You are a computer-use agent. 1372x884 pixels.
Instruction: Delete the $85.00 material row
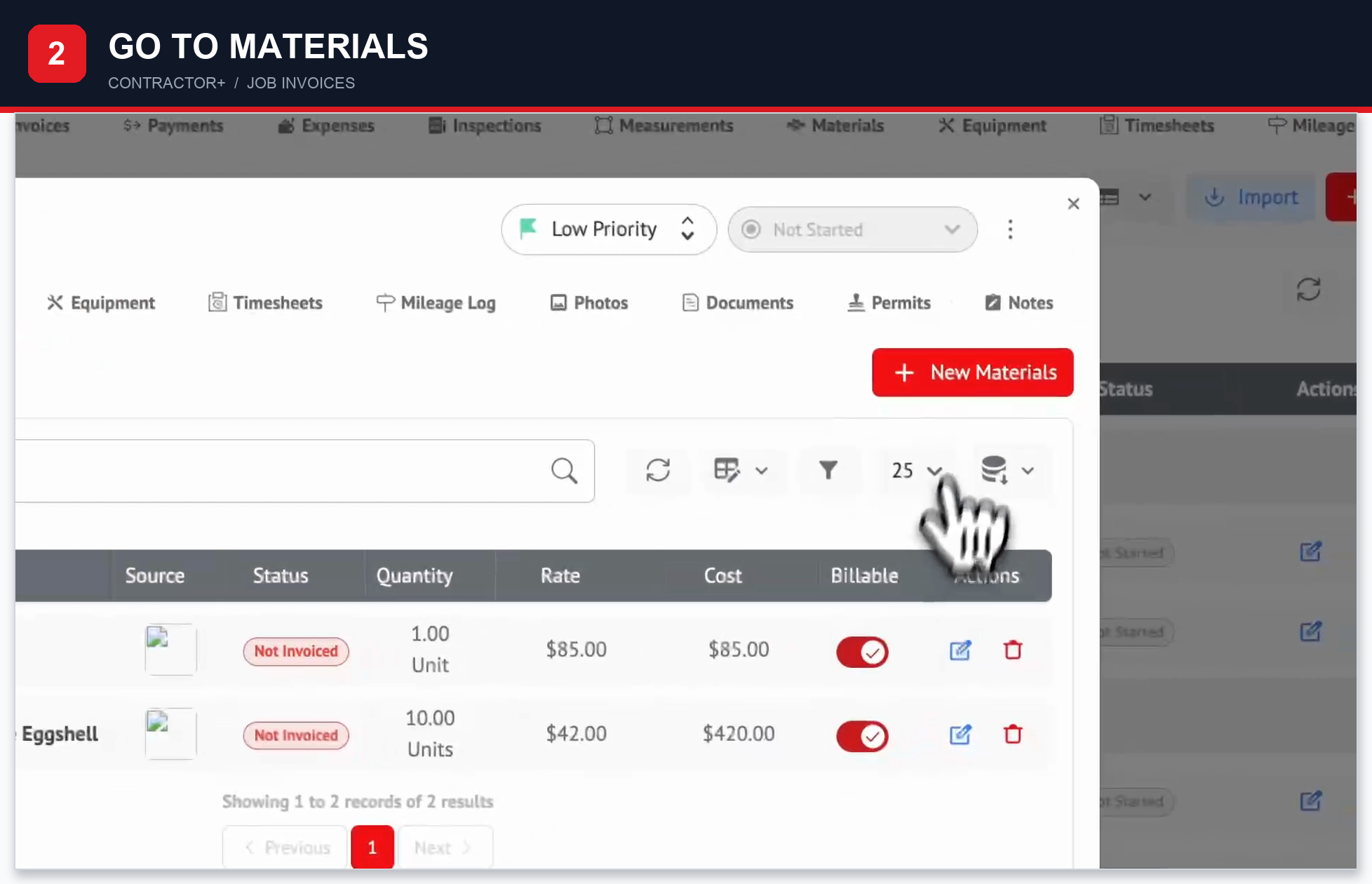(1013, 650)
